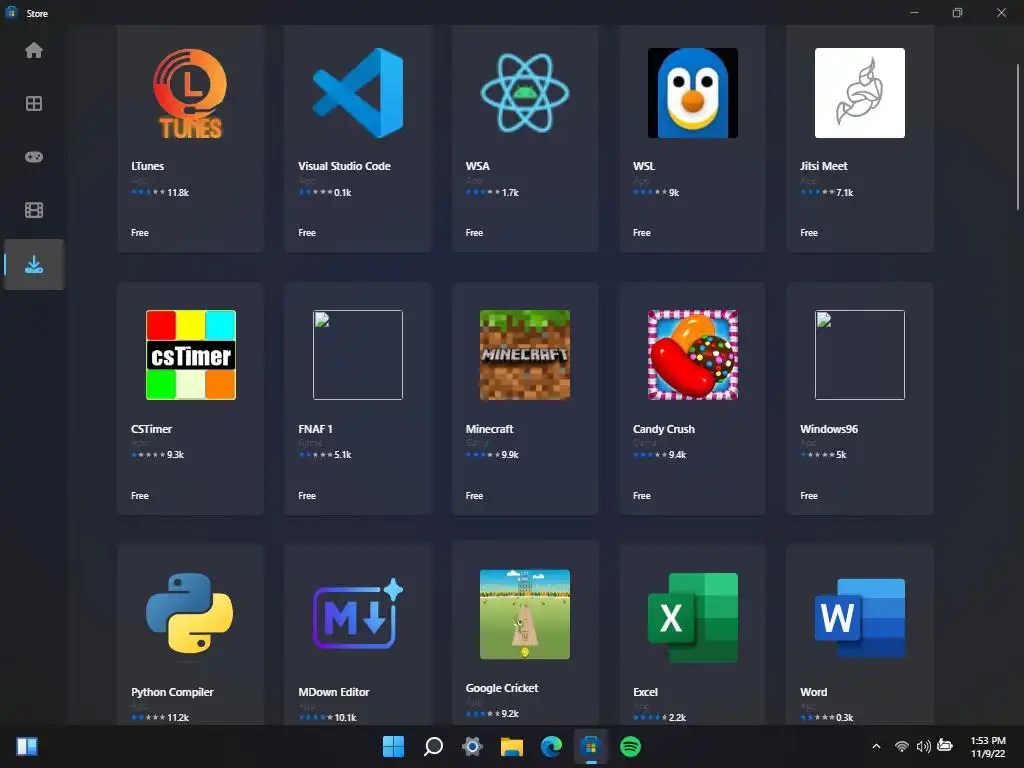The image size is (1024, 768).
Task: Launch Microsoft Edge from the taskbar
Action: pyautogui.click(x=551, y=746)
